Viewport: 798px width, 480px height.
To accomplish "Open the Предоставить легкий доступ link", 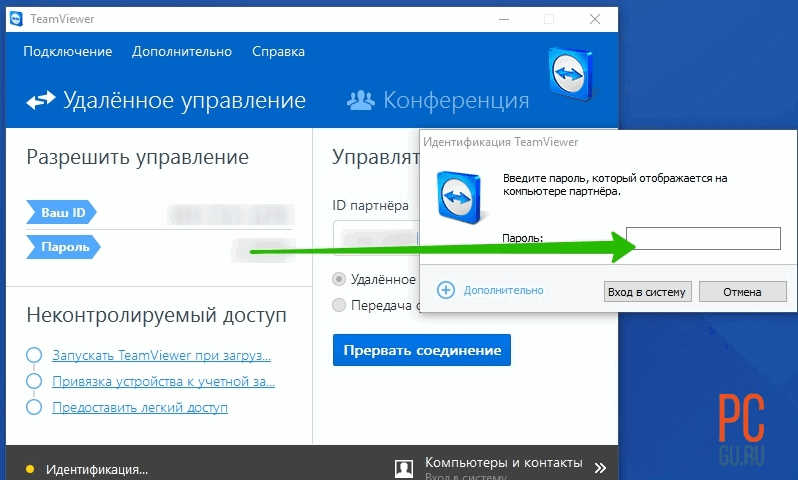I will [x=140, y=407].
